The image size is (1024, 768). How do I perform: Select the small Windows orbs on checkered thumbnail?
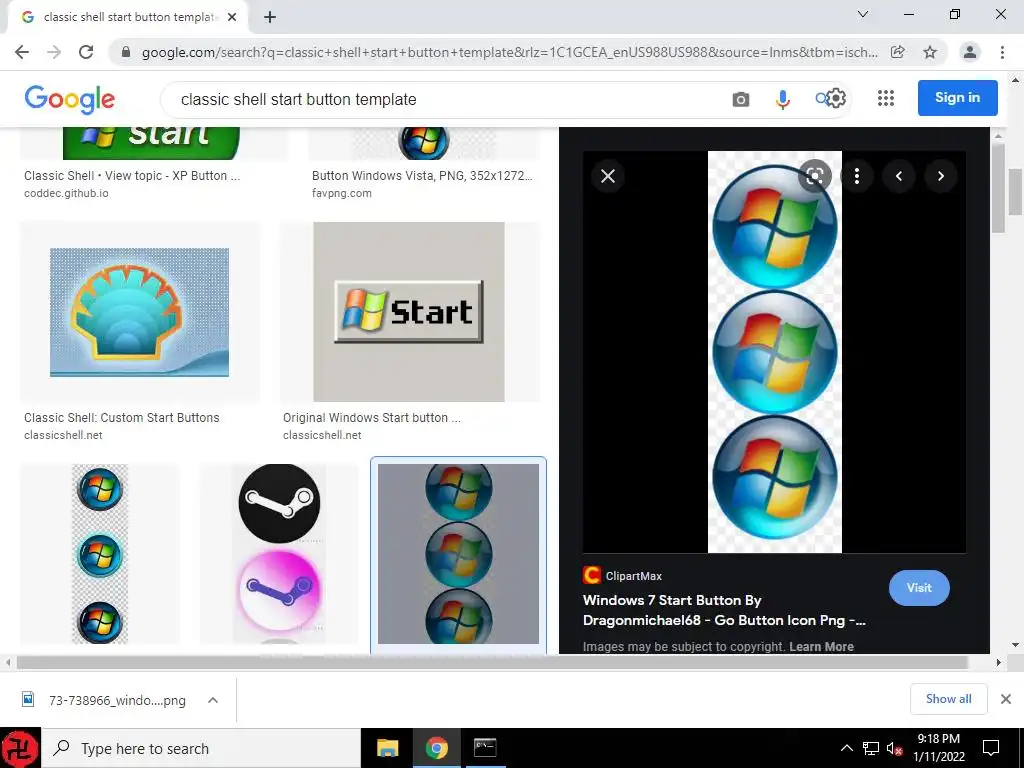pyautogui.click(x=100, y=554)
